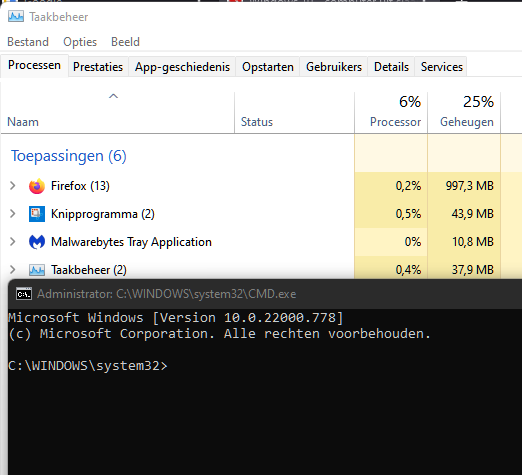This screenshot has height=475, width=522.
Task: Click Firefox processor value 0,2%
Action: [x=408, y=186]
